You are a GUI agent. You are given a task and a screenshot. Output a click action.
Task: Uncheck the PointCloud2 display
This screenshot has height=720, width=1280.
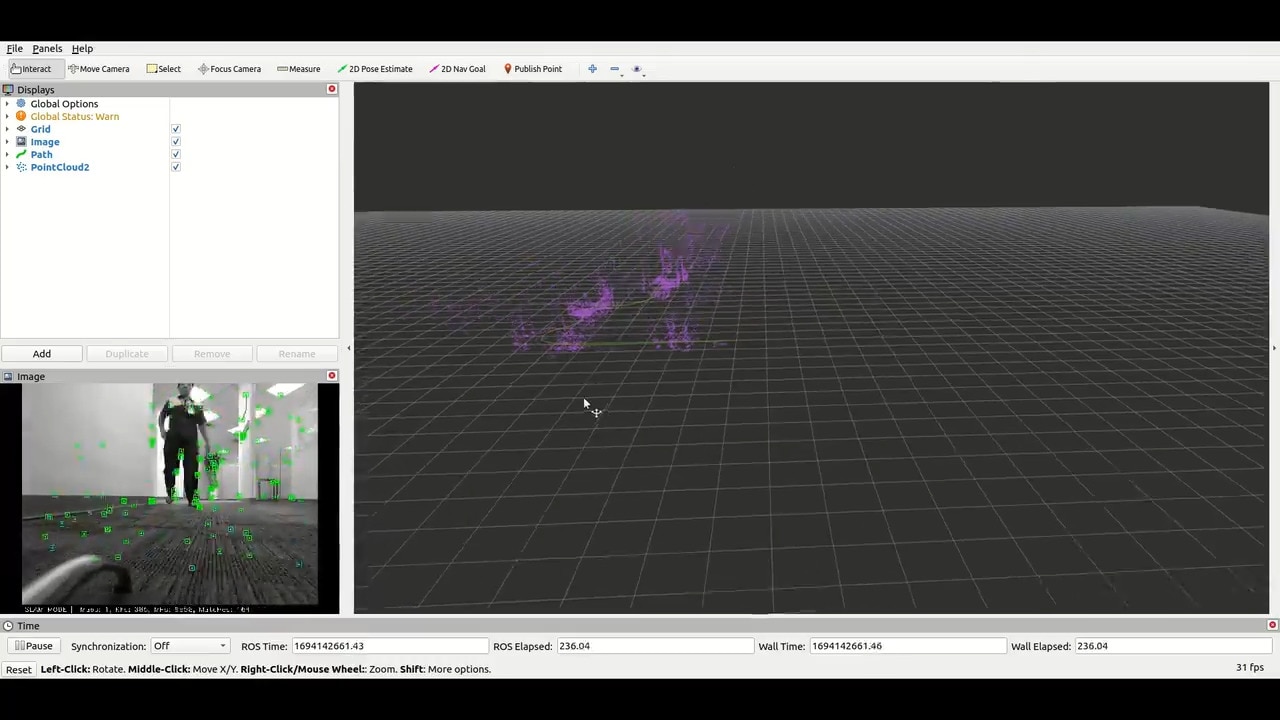pos(176,167)
